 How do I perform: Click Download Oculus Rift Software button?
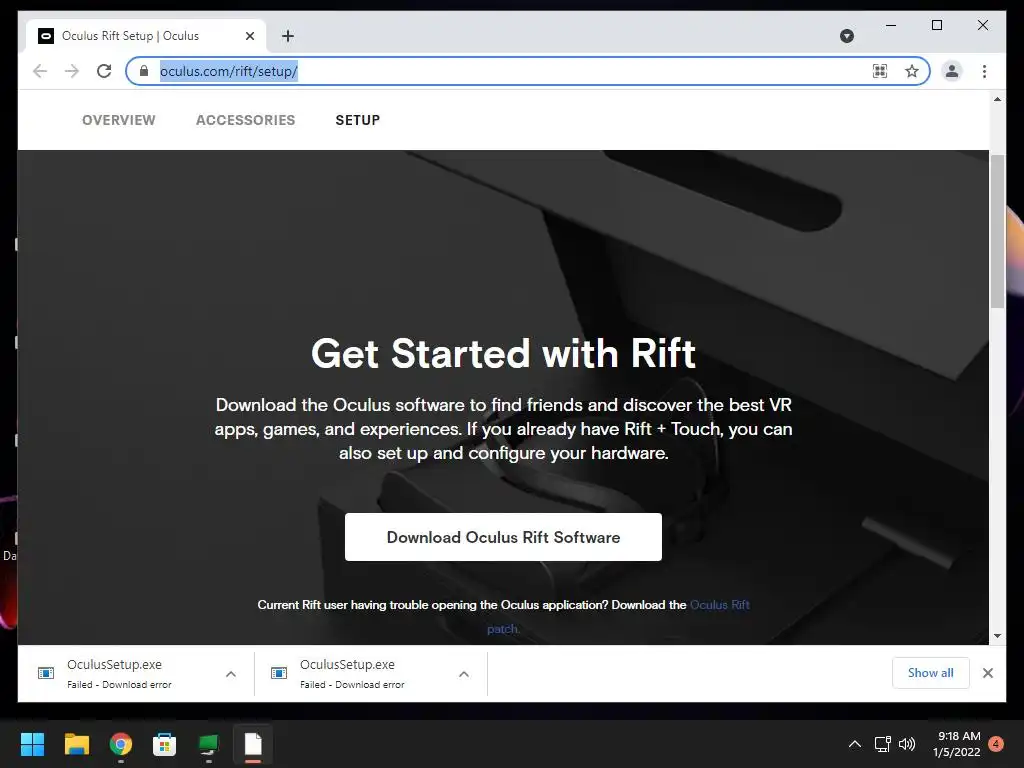pos(504,537)
